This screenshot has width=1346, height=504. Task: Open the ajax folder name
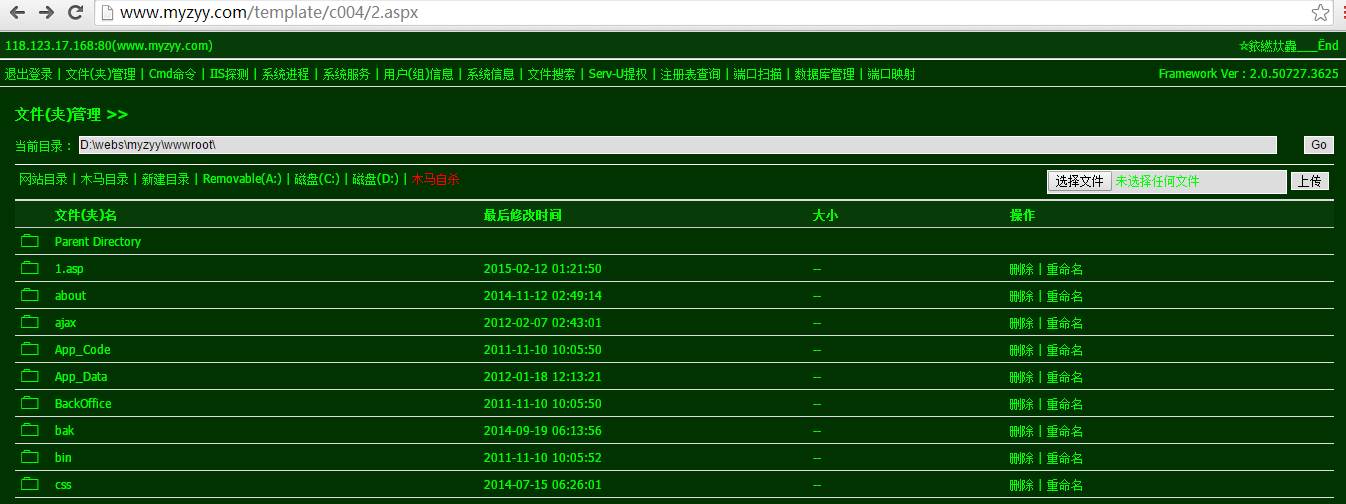[x=65, y=323]
